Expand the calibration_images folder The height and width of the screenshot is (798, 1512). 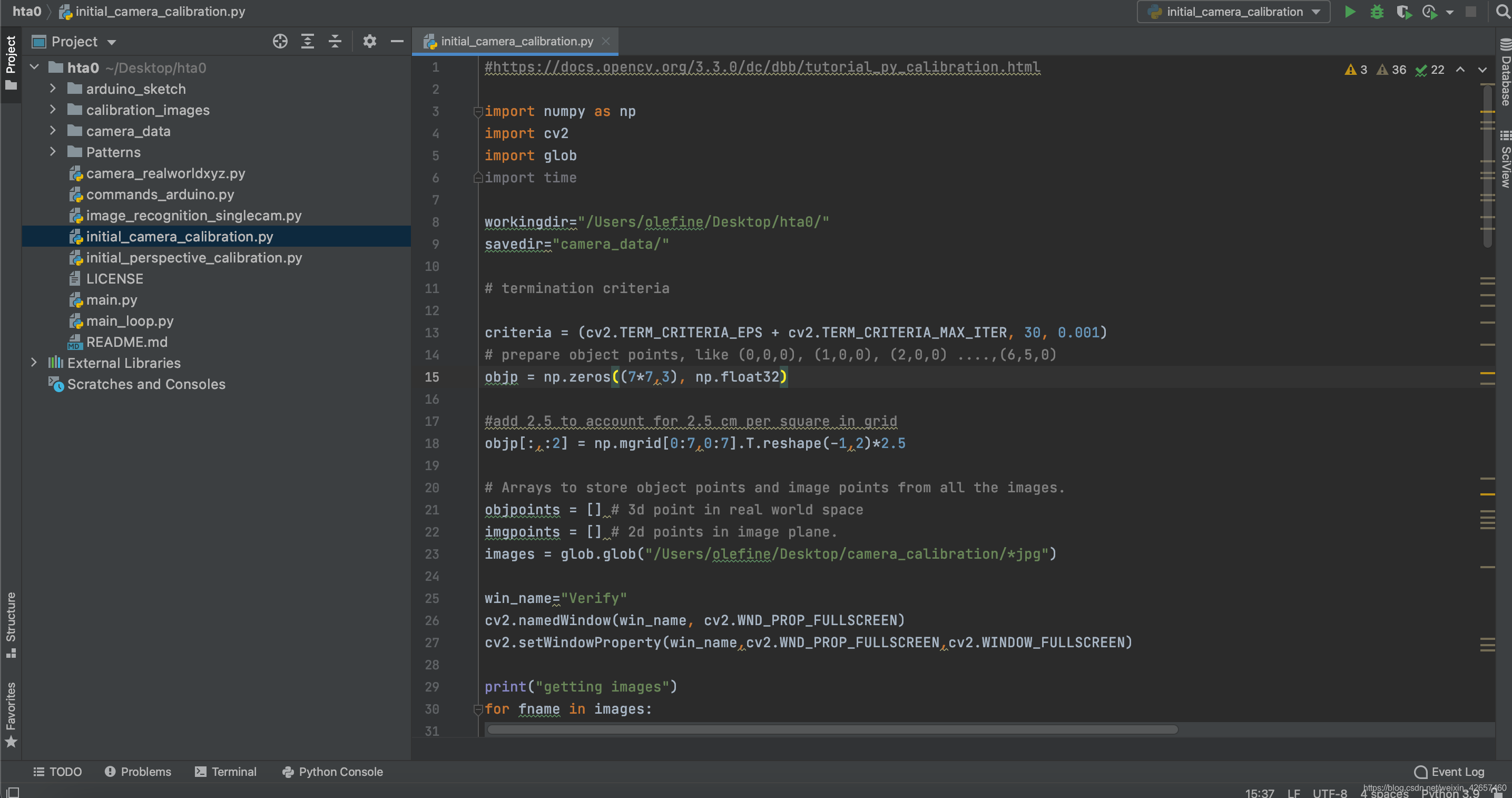point(53,110)
